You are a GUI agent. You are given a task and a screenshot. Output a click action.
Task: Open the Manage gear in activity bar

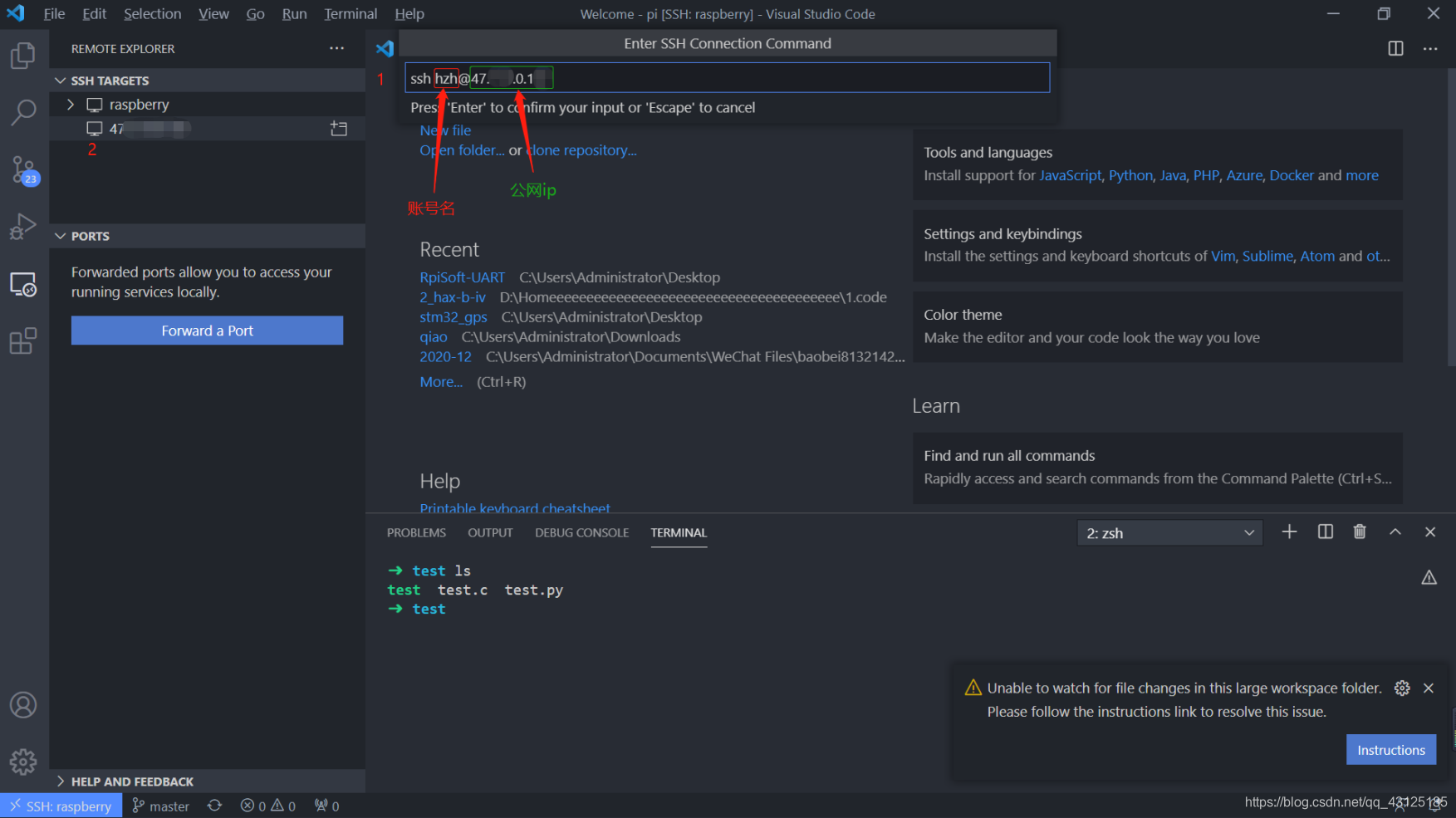click(x=23, y=762)
